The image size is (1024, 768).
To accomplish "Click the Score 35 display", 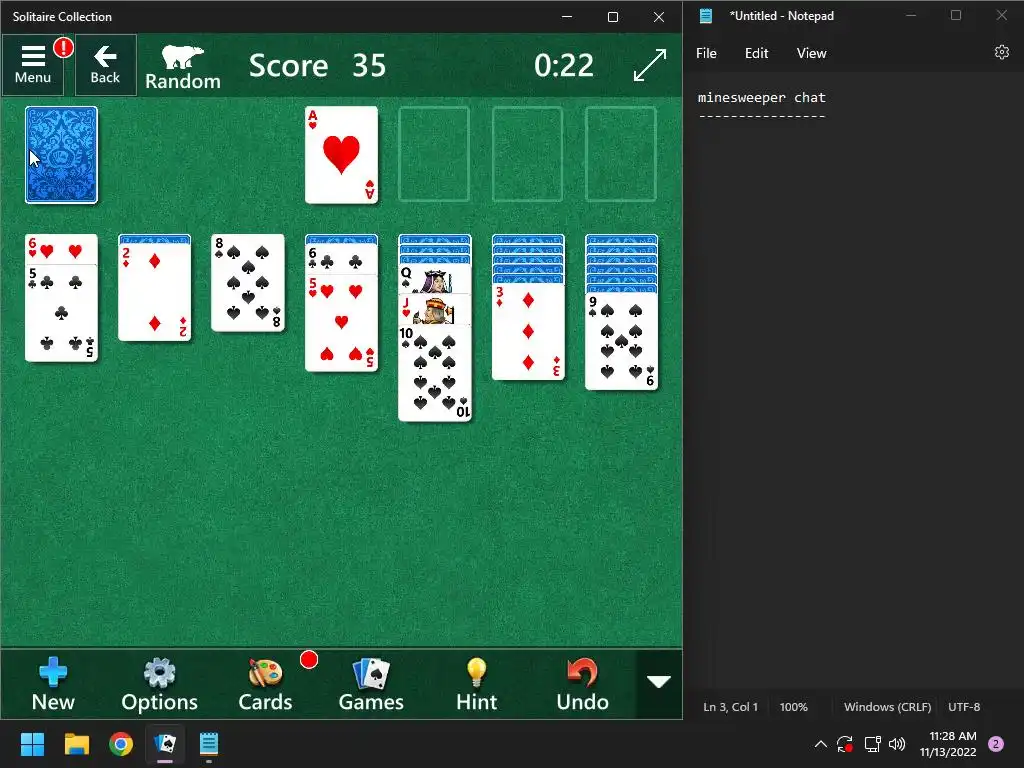I will tap(317, 65).
